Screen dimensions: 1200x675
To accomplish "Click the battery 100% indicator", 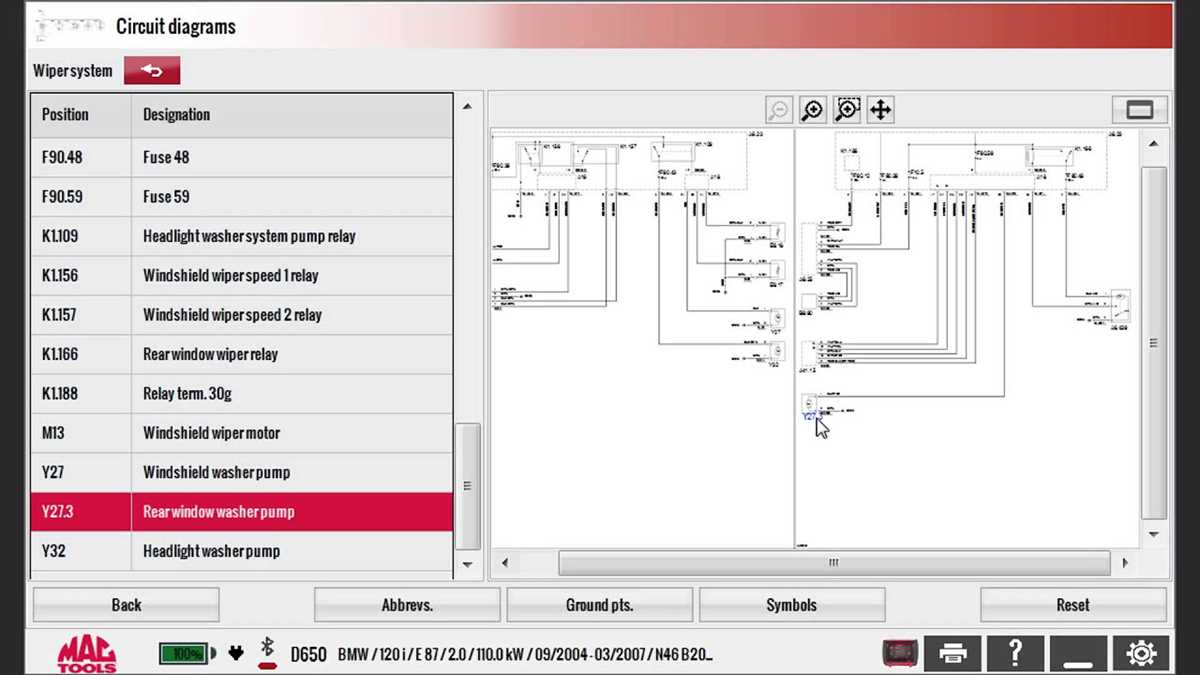I will tap(186, 654).
